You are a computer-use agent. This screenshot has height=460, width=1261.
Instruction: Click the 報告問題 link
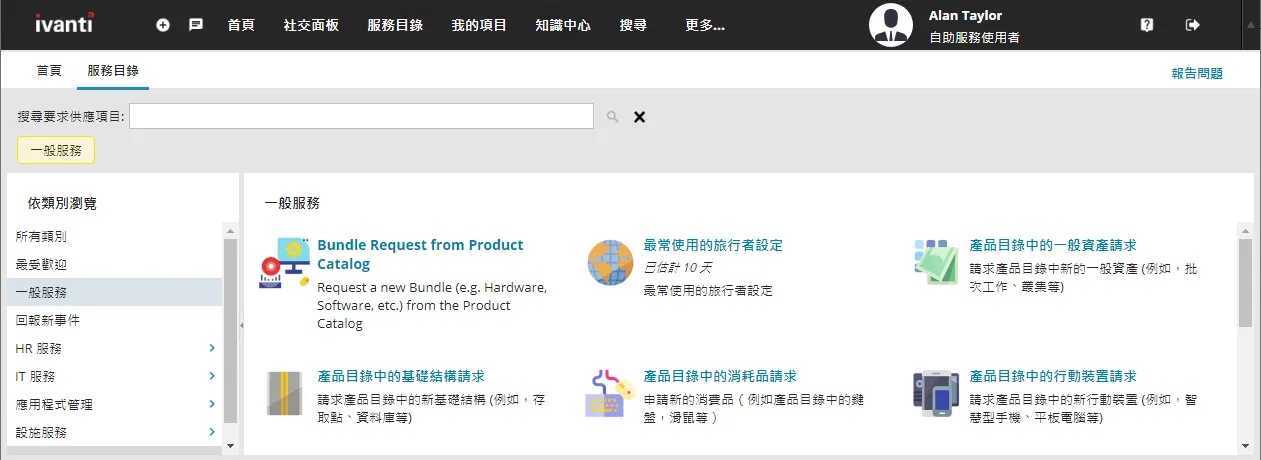tap(1197, 73)
